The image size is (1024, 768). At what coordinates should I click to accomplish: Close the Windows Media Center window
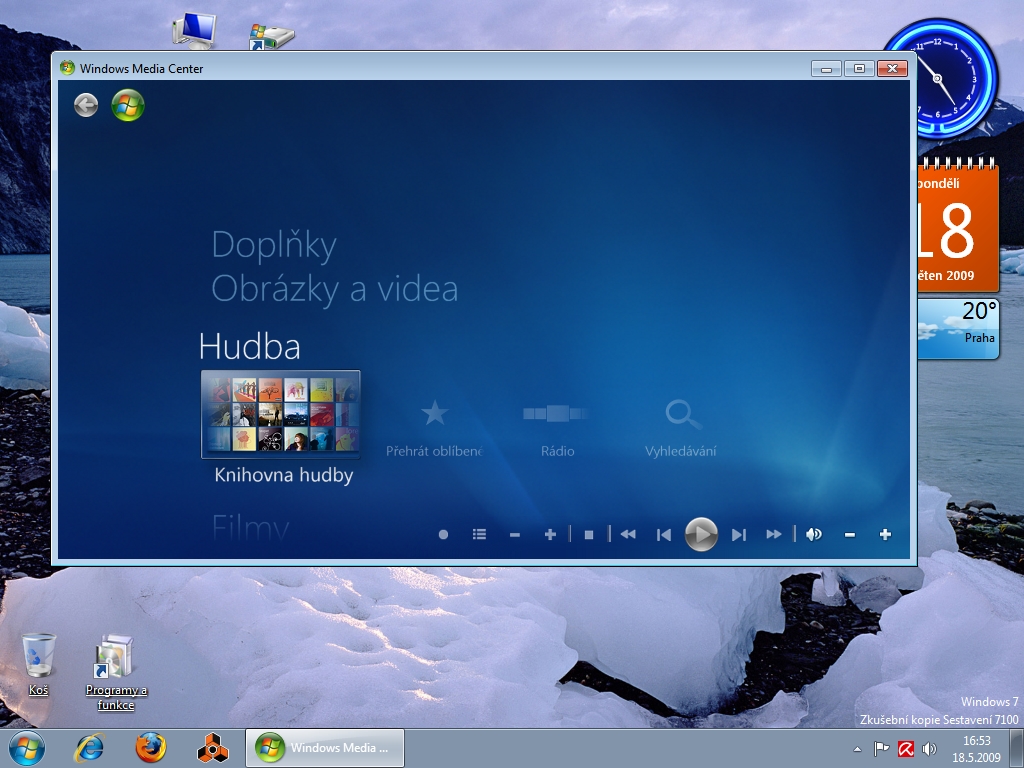coord(892,68)
